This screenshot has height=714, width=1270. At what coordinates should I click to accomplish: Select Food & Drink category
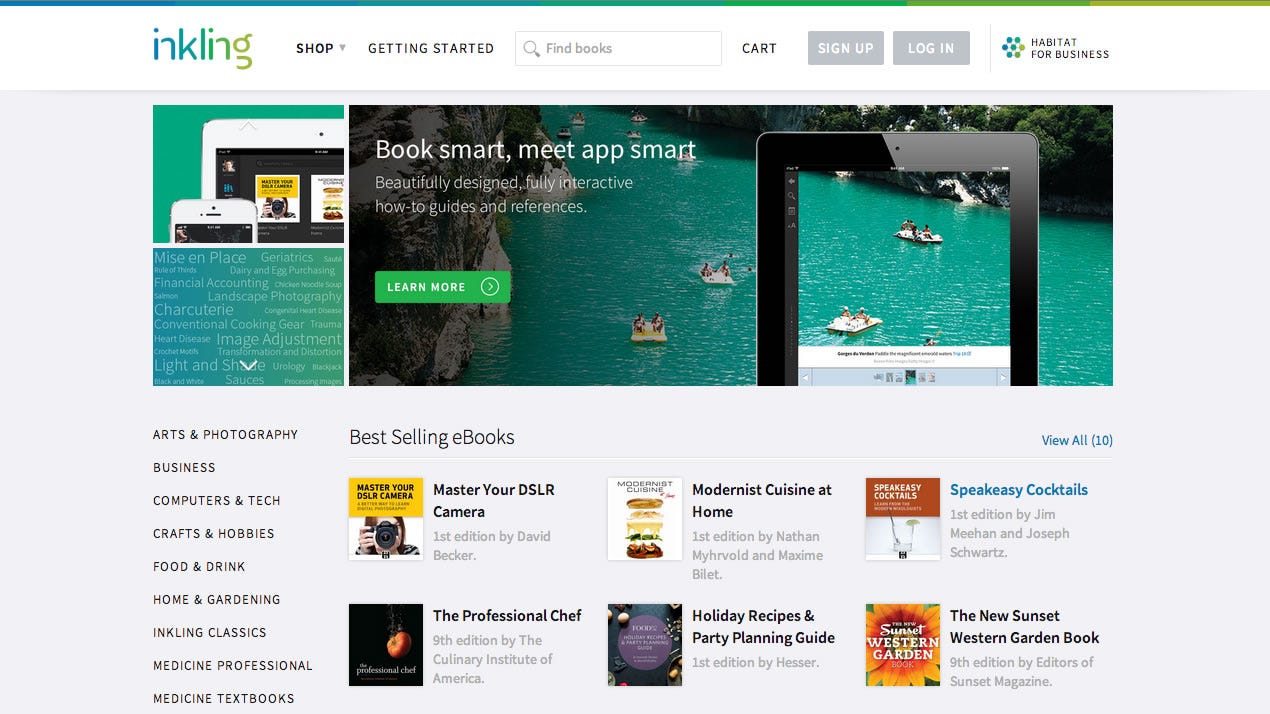point(199,566)
